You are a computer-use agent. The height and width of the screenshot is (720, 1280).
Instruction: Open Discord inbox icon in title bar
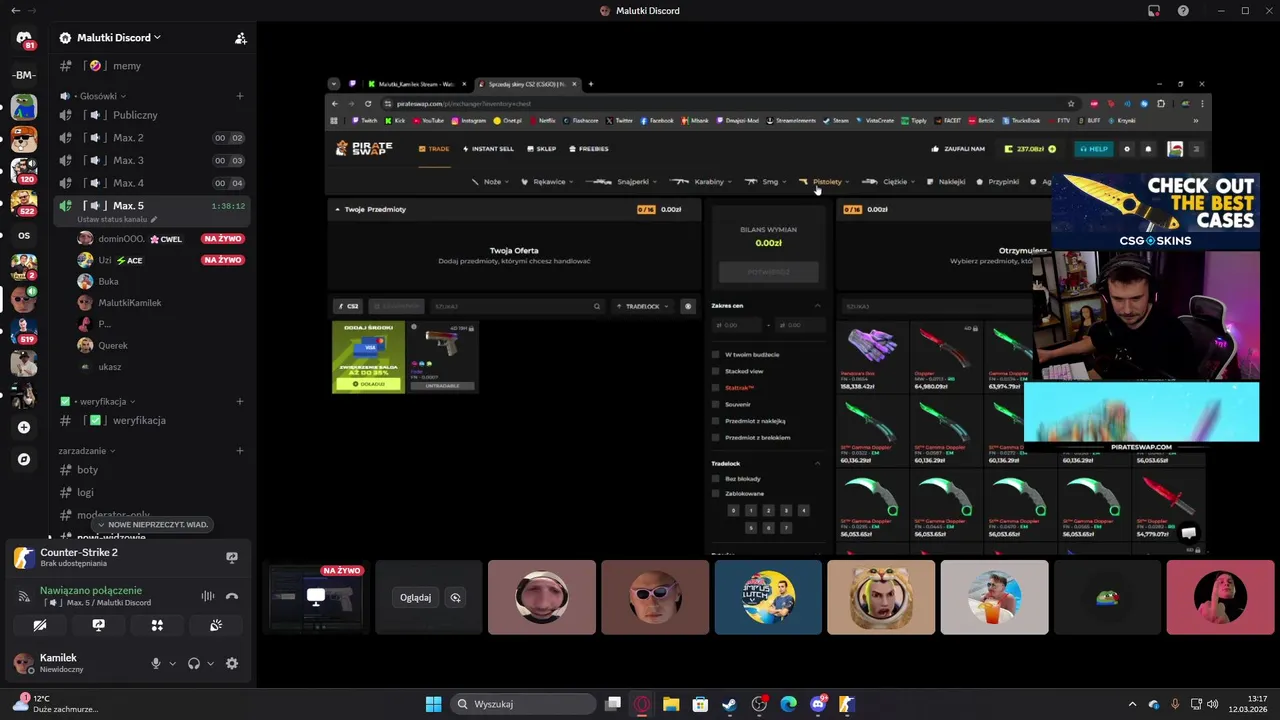coord(1154,11)
